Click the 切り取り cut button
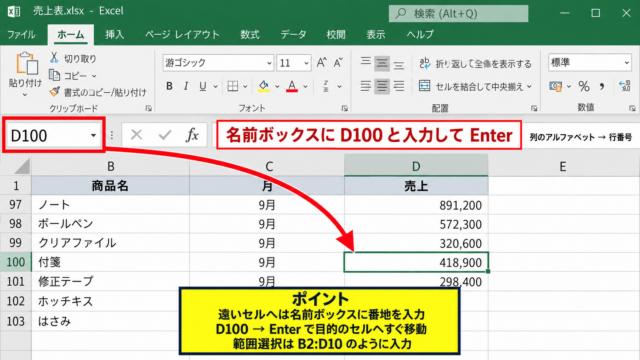 (x=73, y=58)
